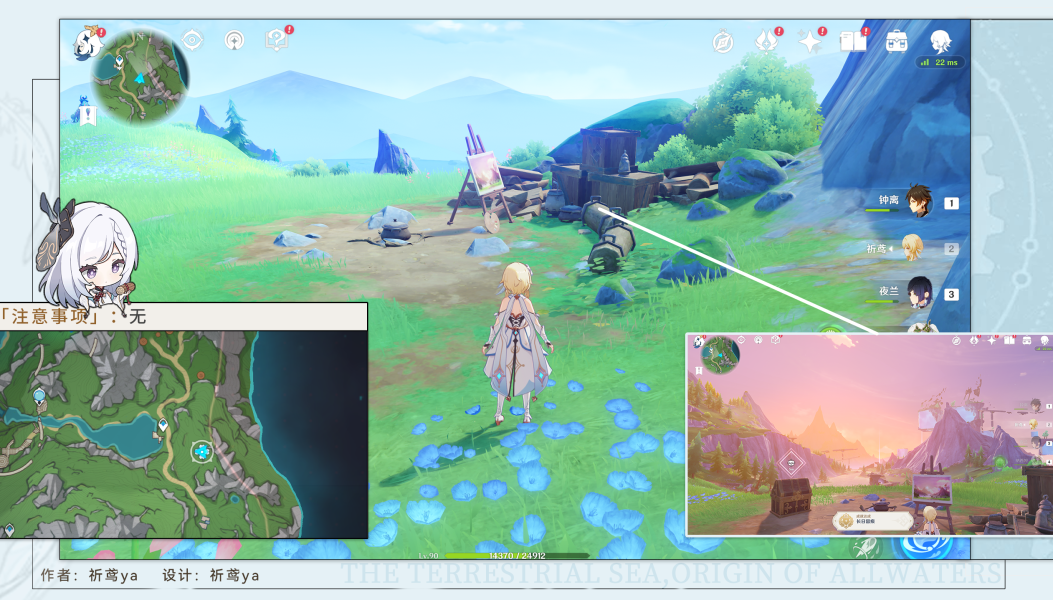Open the Events wings icon

coord(766,42)
